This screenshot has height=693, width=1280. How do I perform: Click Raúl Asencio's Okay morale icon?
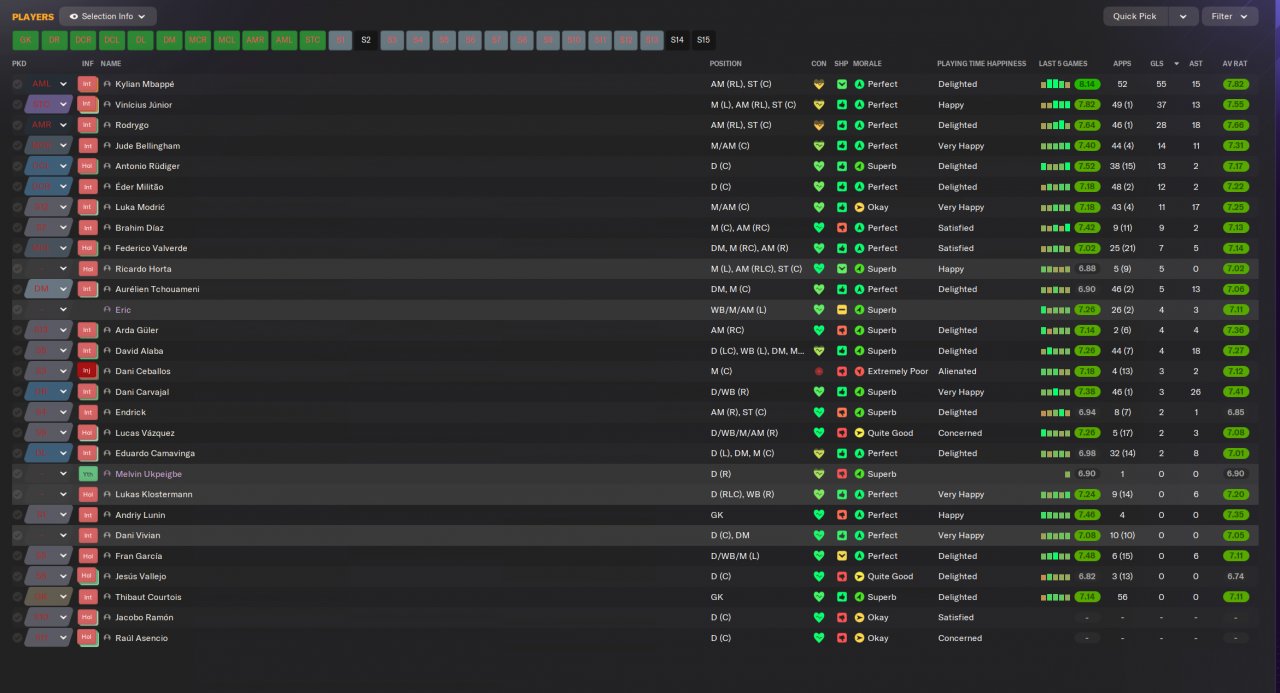tap(859, 638)
